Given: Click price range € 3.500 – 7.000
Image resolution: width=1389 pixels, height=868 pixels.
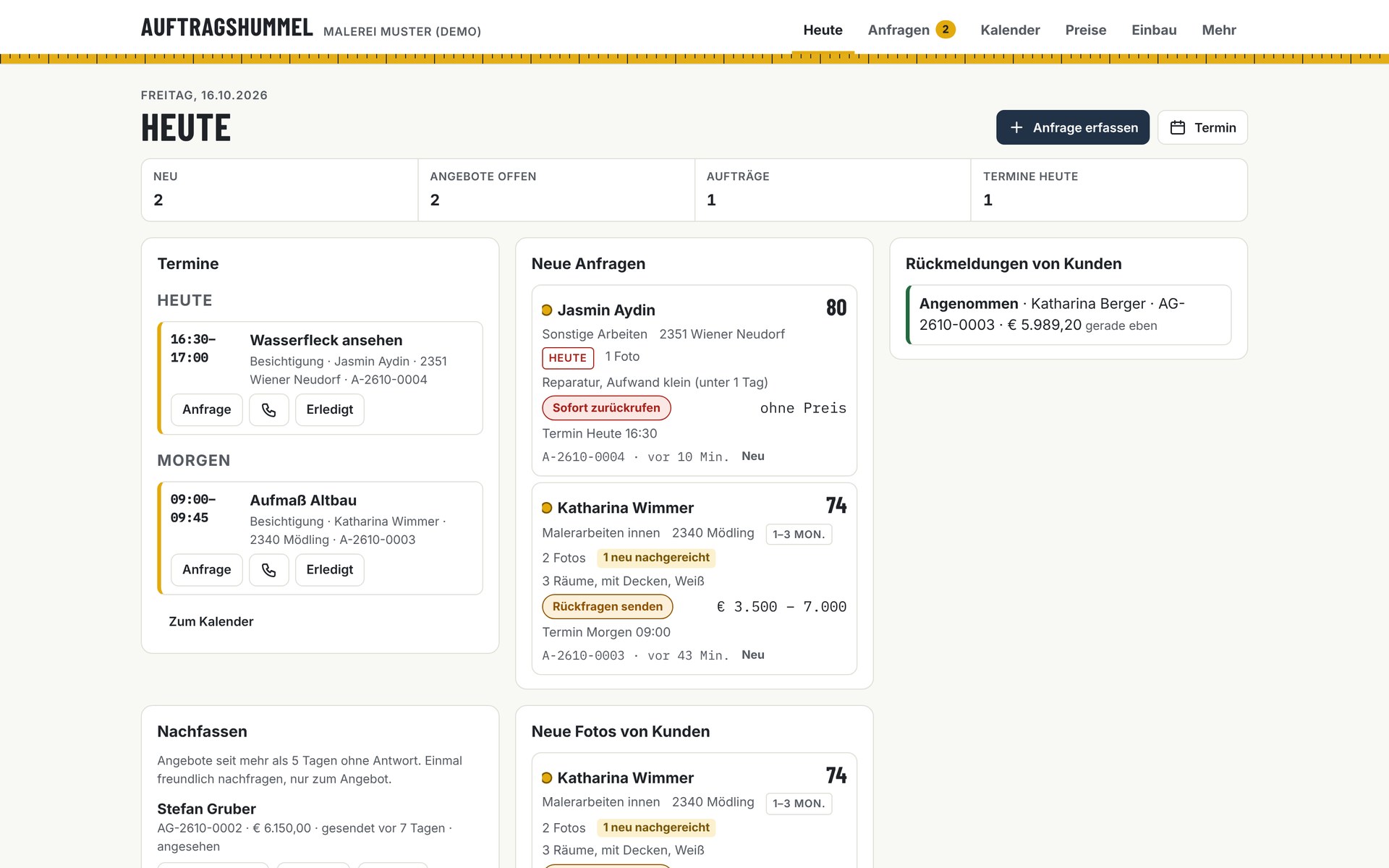Looking at the screenshot, I should coord(781,607).
